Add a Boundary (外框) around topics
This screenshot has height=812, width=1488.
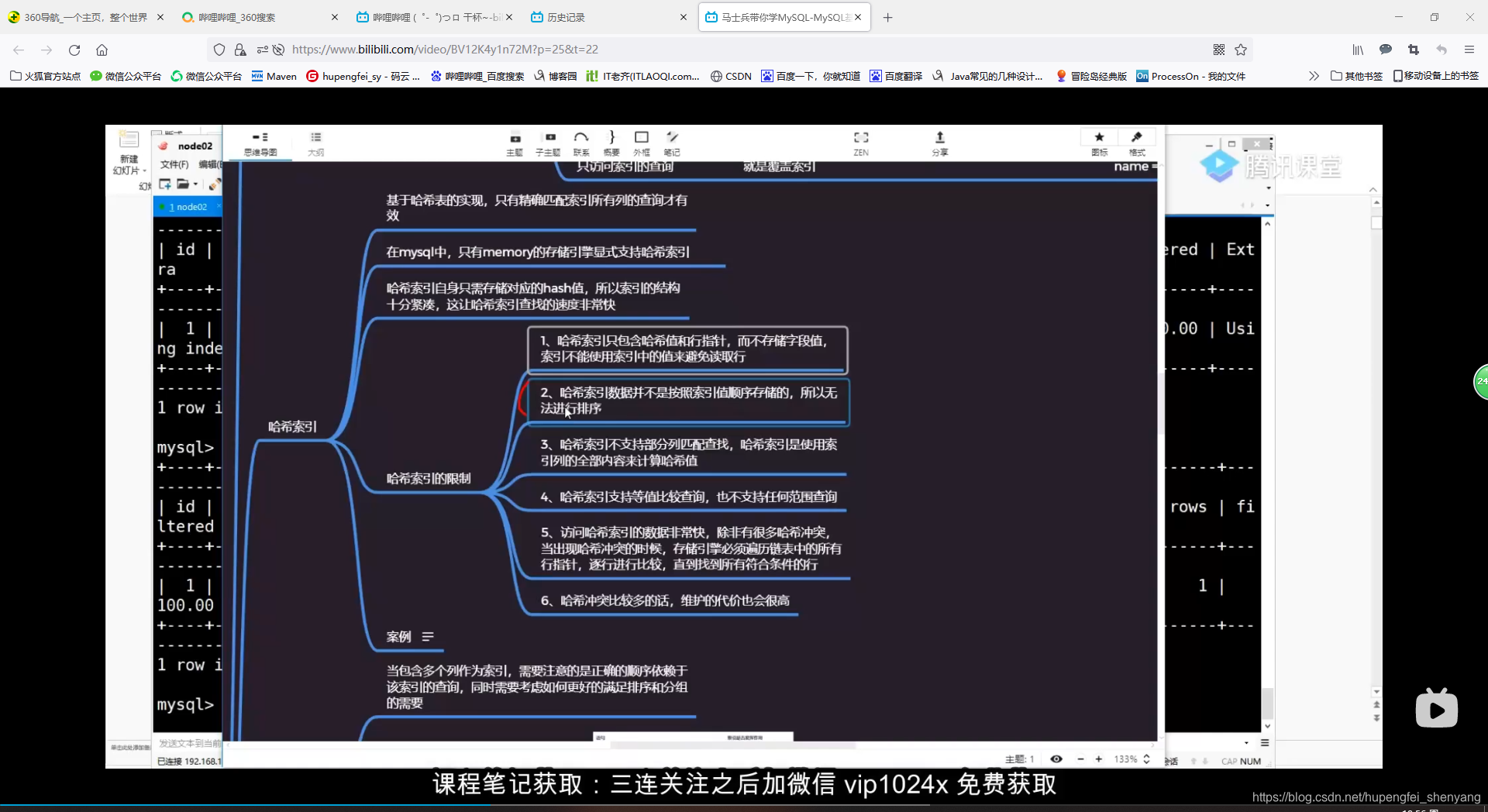pyautogui.click(x=642, y=143)
